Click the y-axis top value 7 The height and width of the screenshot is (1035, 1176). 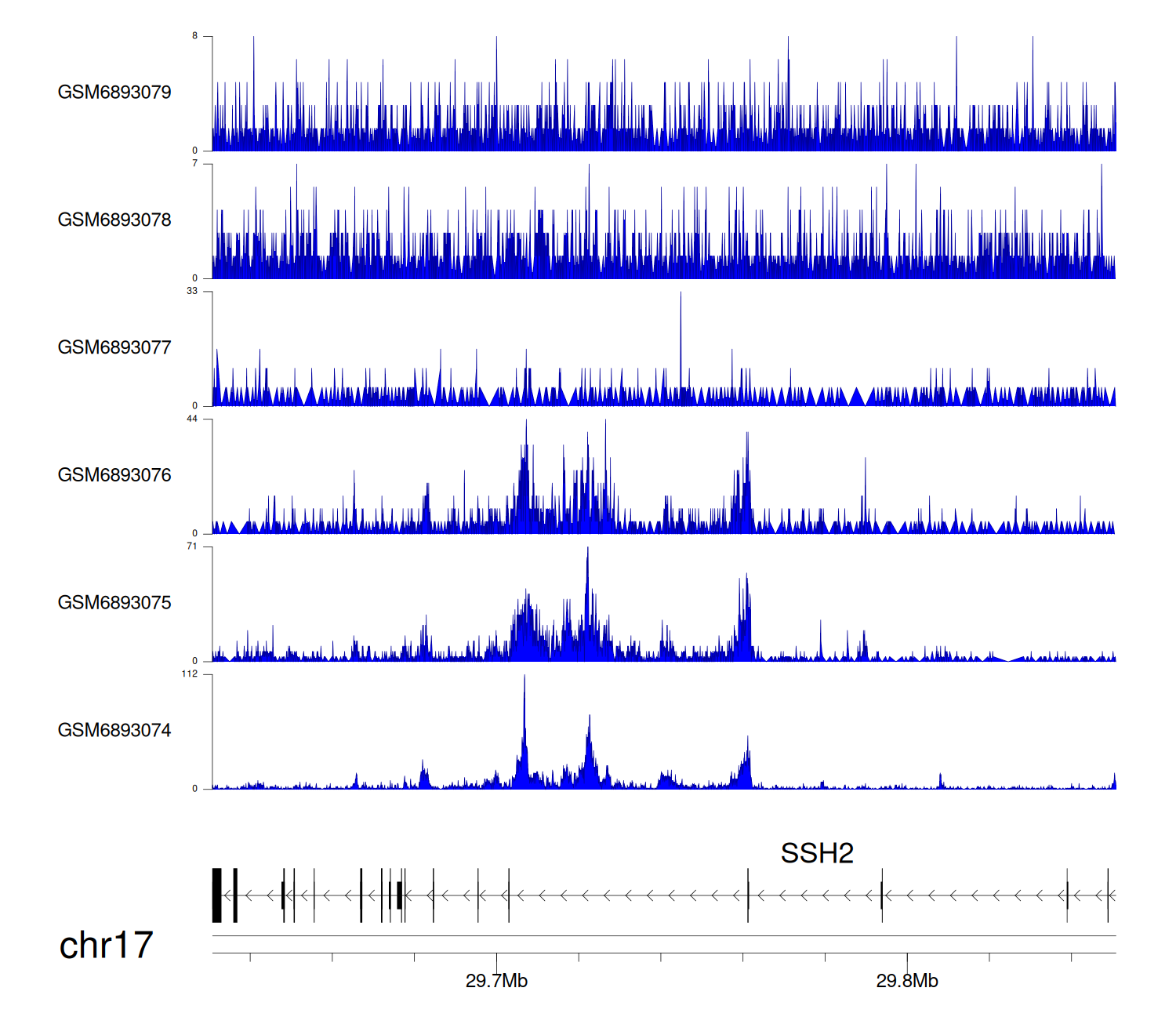click(195, 164)
